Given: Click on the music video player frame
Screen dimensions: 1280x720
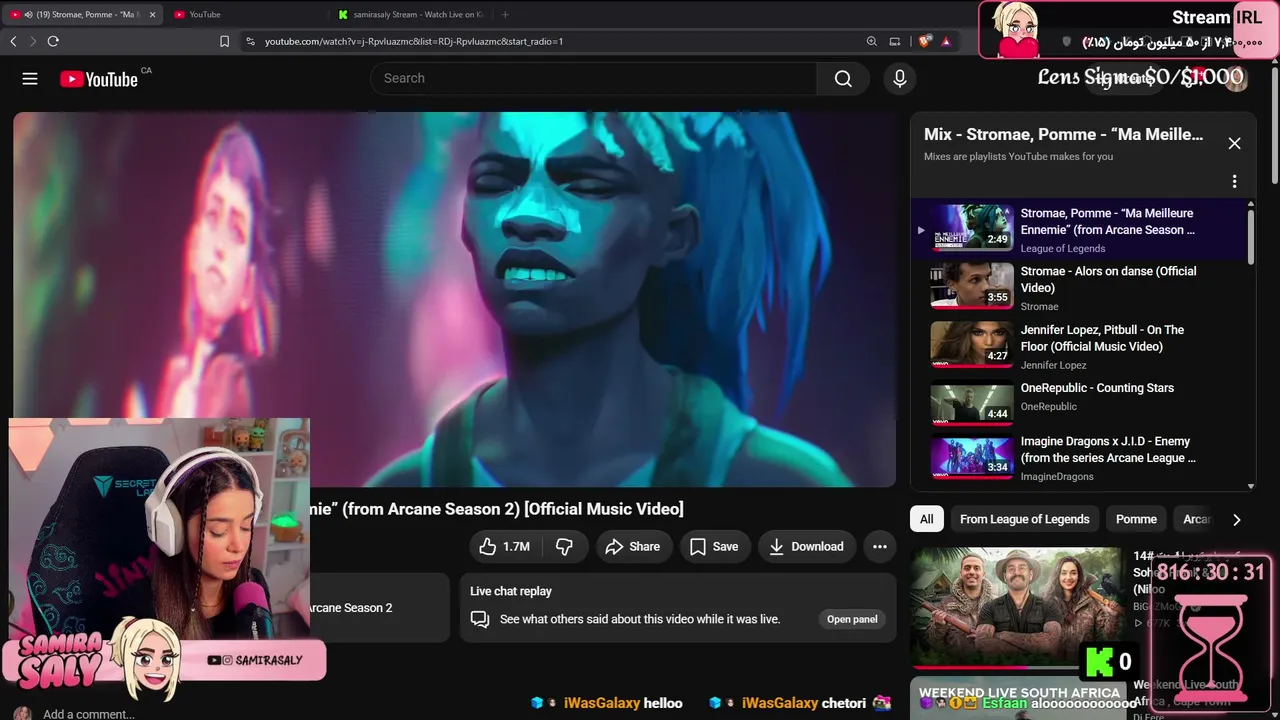Looking at the screenshot, I should point(454,299).
